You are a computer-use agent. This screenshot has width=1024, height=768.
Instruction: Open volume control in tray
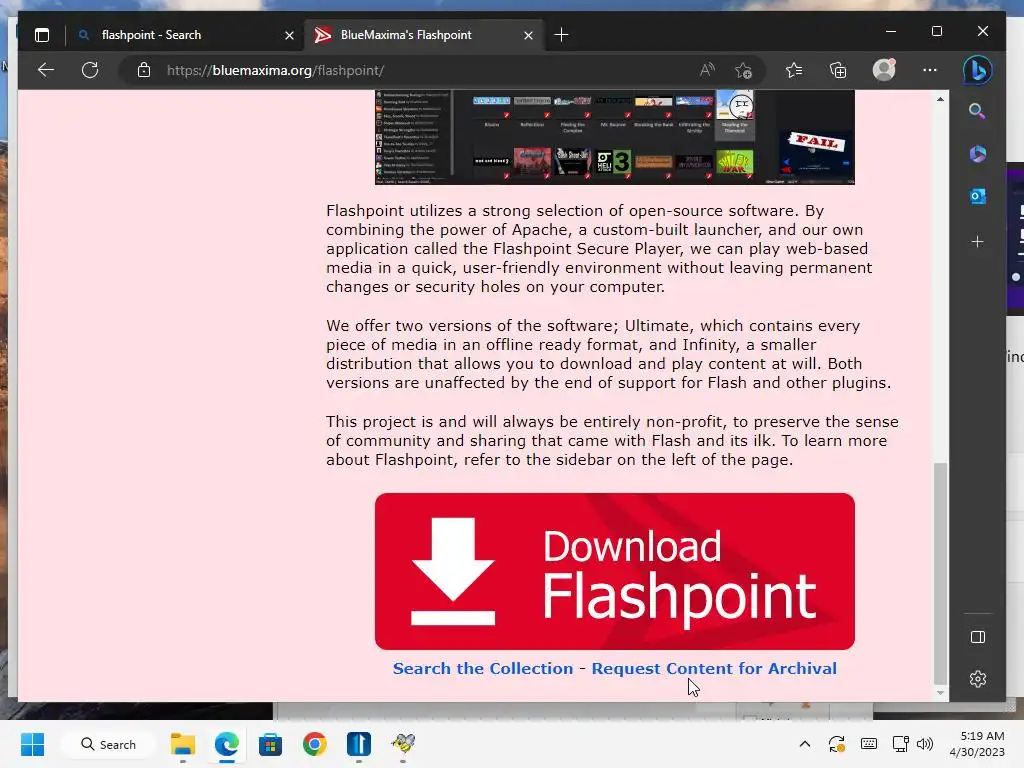[925, 744]
